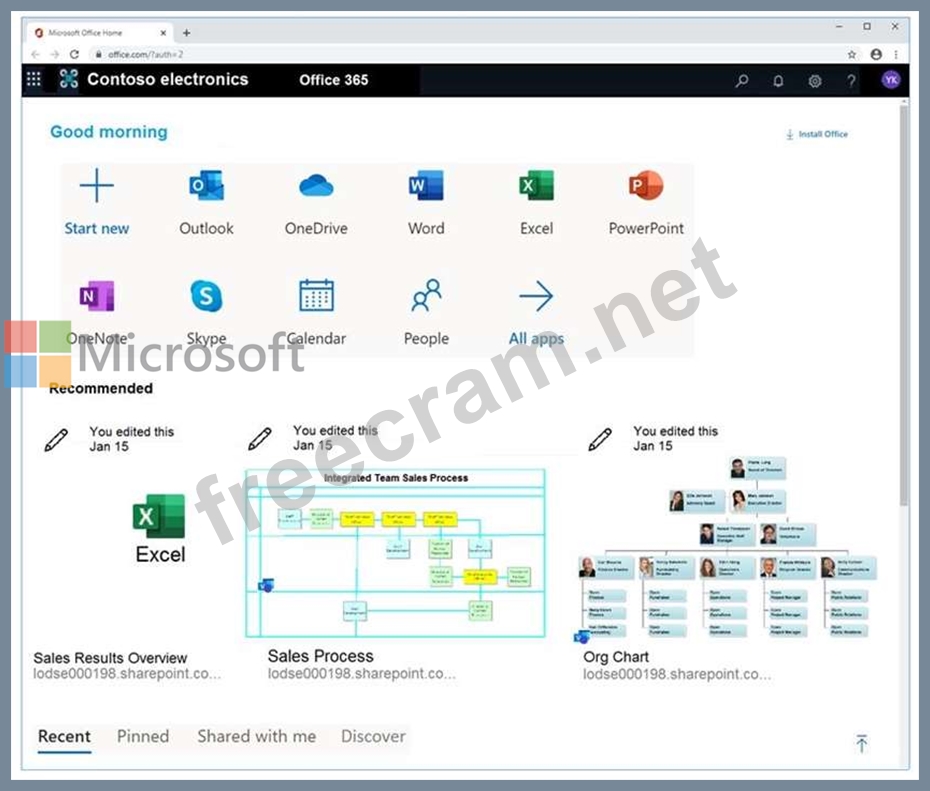Click the Good morning greeting text

pos(109,132)
